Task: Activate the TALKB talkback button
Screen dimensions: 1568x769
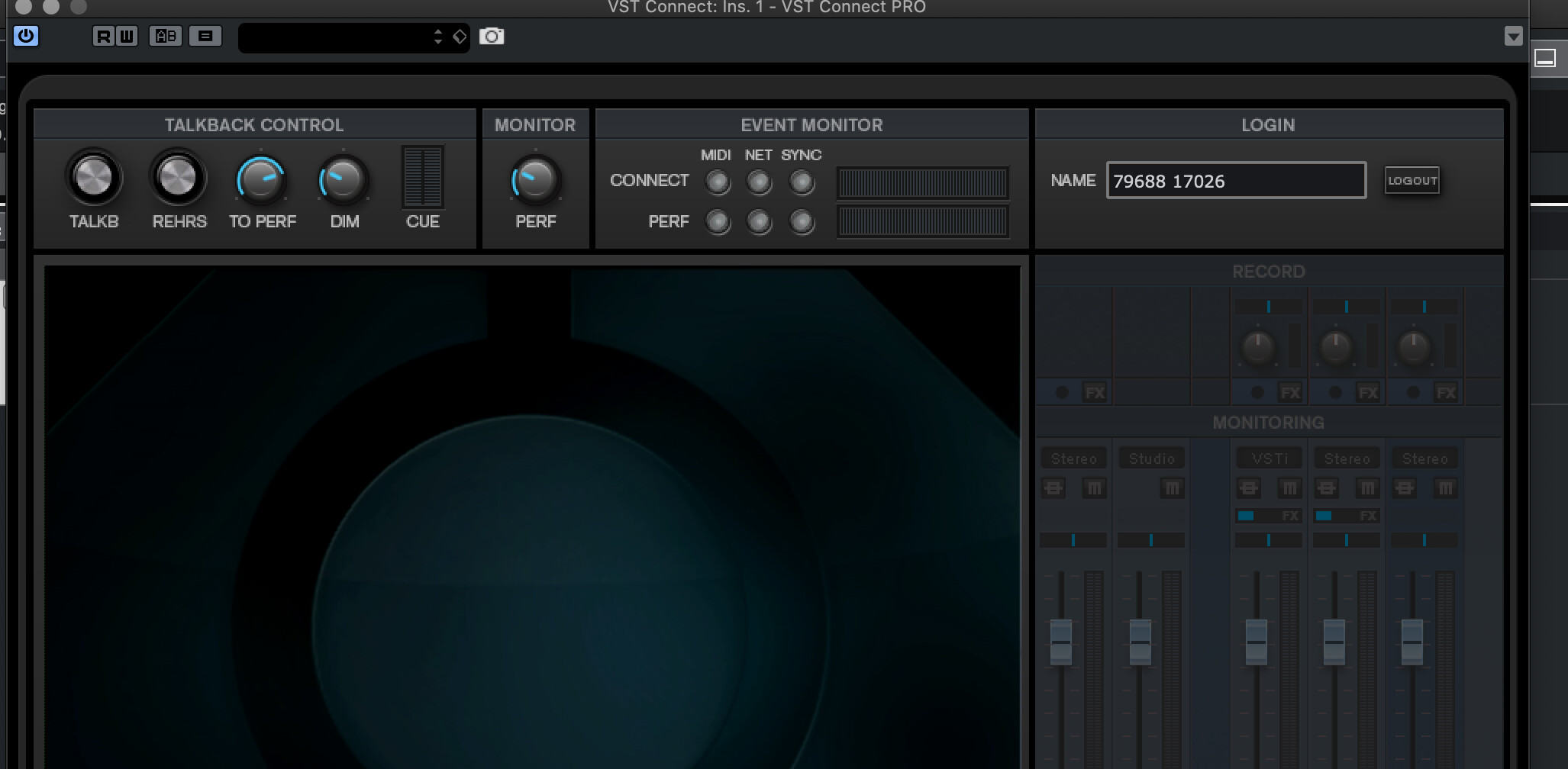Action: (94, 178)
